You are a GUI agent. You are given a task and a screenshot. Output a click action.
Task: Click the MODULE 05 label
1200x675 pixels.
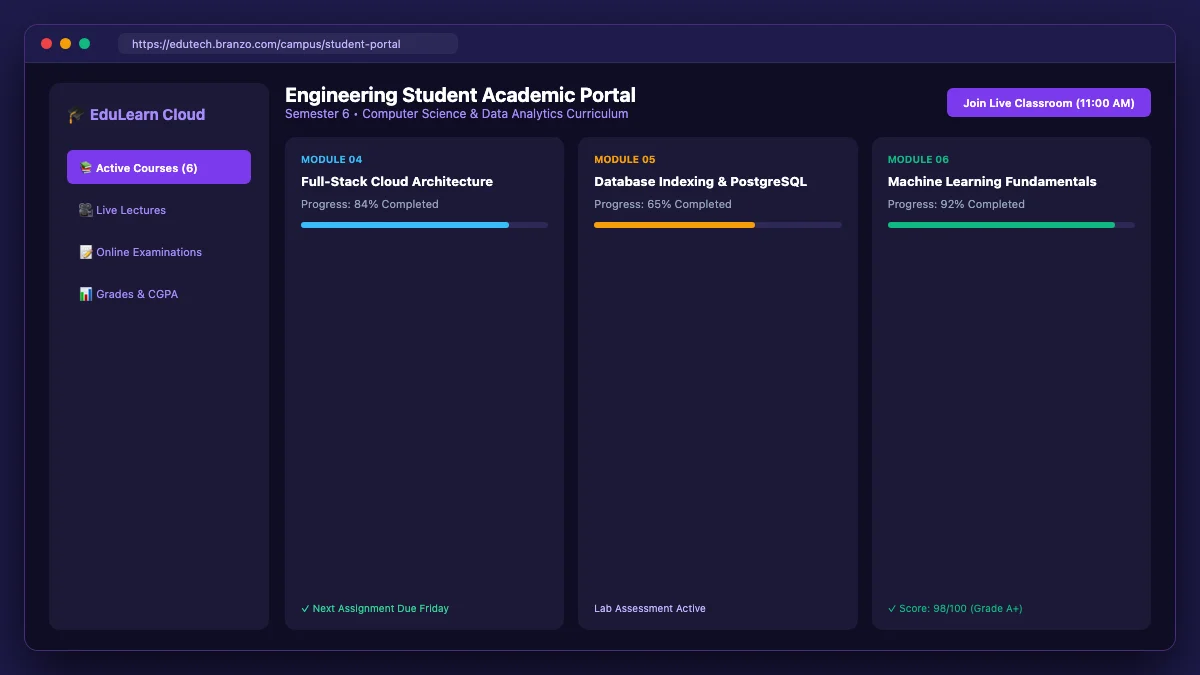(625, 160)
